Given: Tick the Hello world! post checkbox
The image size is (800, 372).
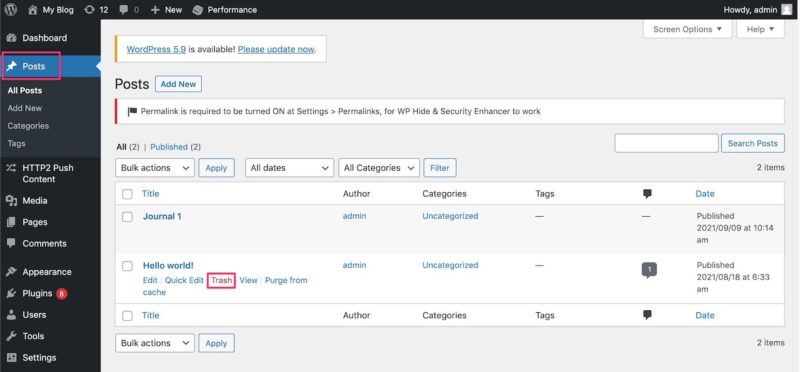Looking at the screenshot, I should point(128,266).
